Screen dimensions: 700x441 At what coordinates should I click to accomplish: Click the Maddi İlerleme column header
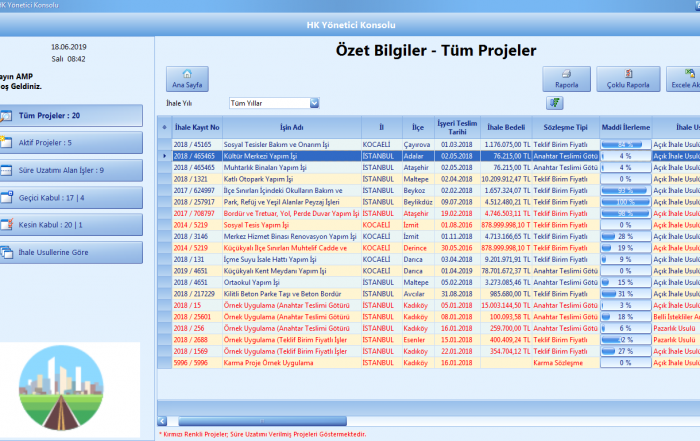624,128
